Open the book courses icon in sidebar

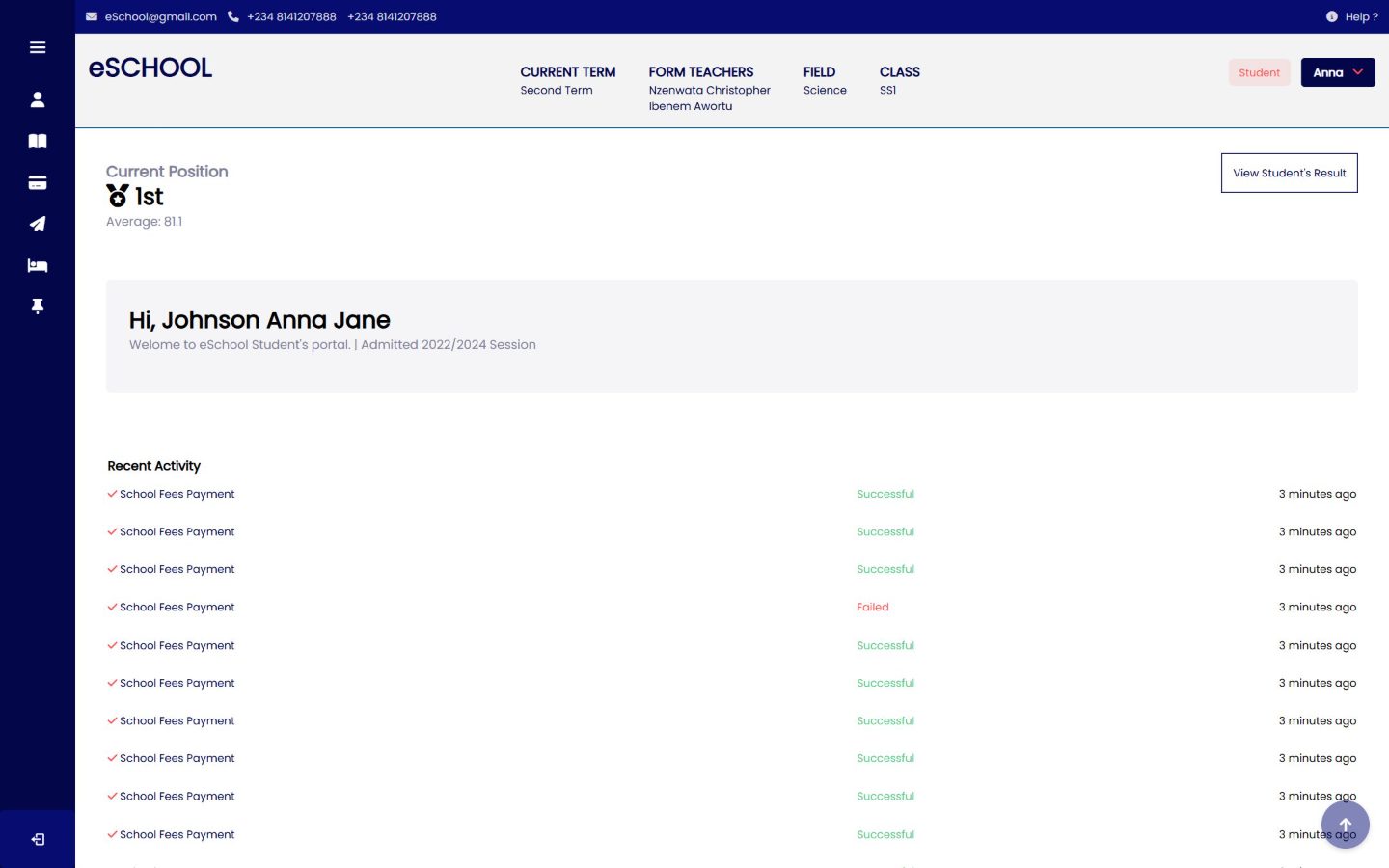pyautogui.click(x=38, y=141)
